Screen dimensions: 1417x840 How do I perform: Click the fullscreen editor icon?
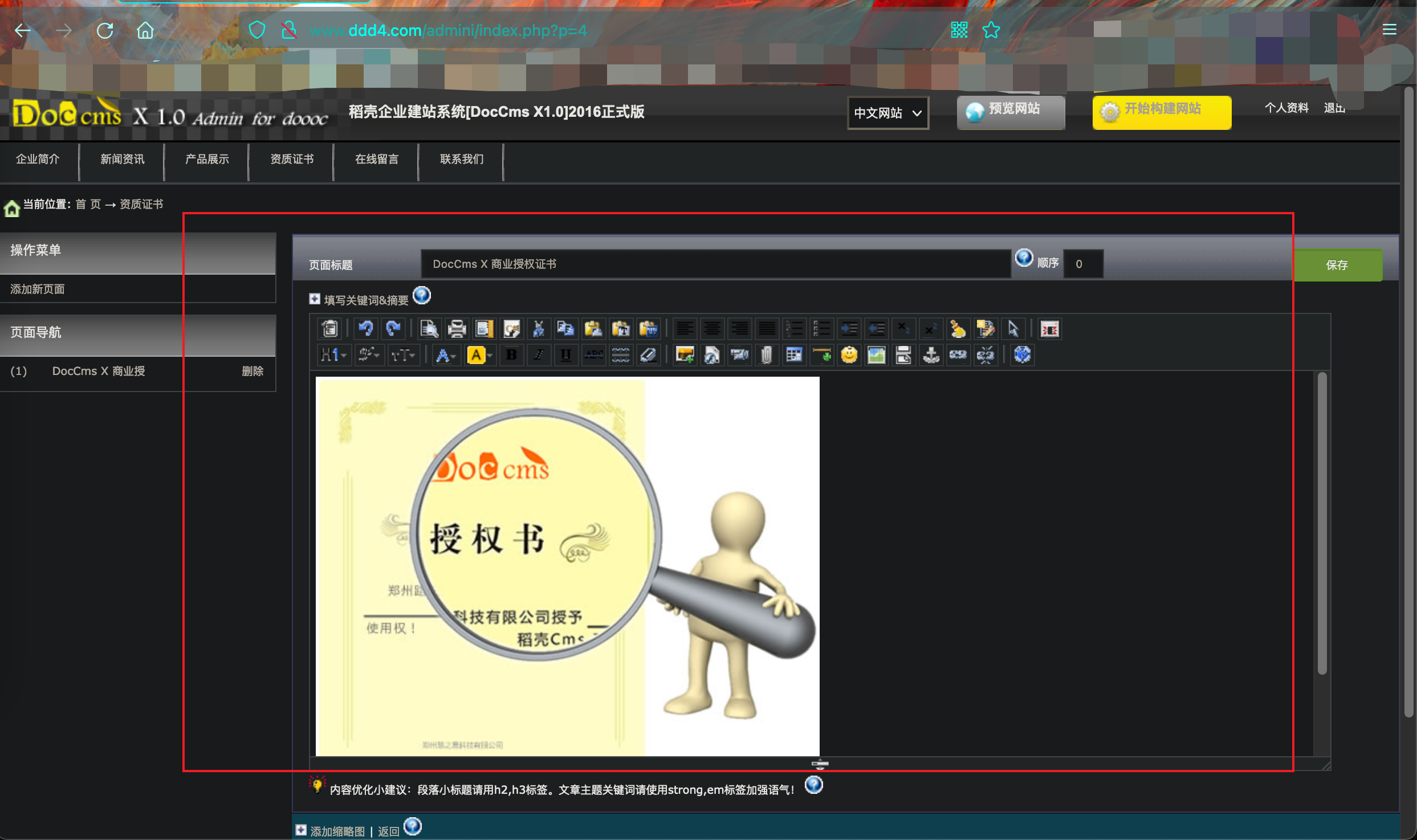[1049, 329]
